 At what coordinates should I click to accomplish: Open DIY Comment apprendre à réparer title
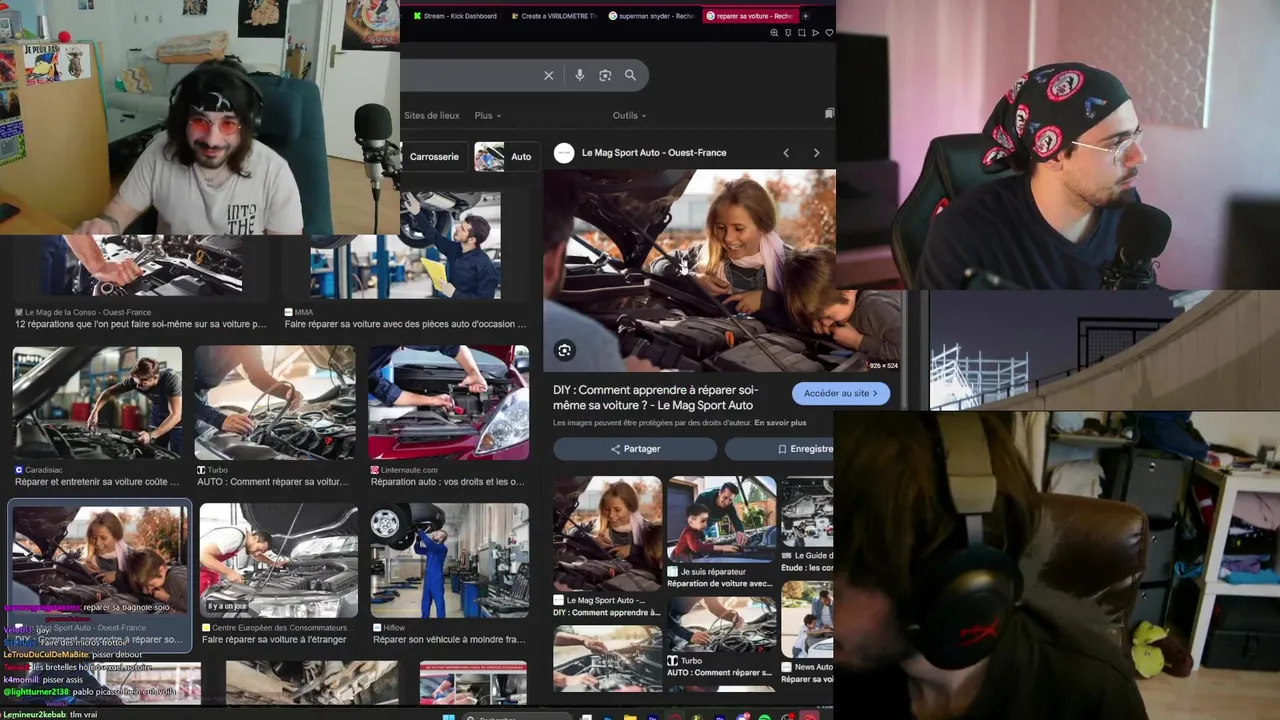(656, 397)
